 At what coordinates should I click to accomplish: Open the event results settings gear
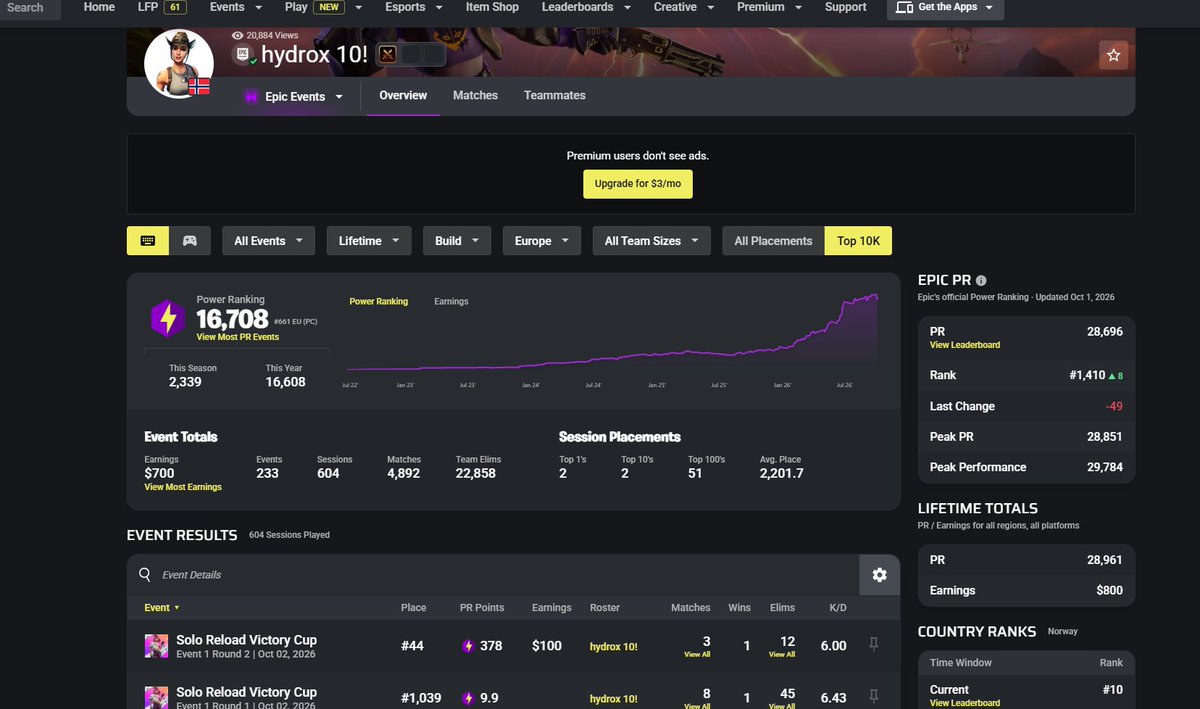click(x=880, y=574)
